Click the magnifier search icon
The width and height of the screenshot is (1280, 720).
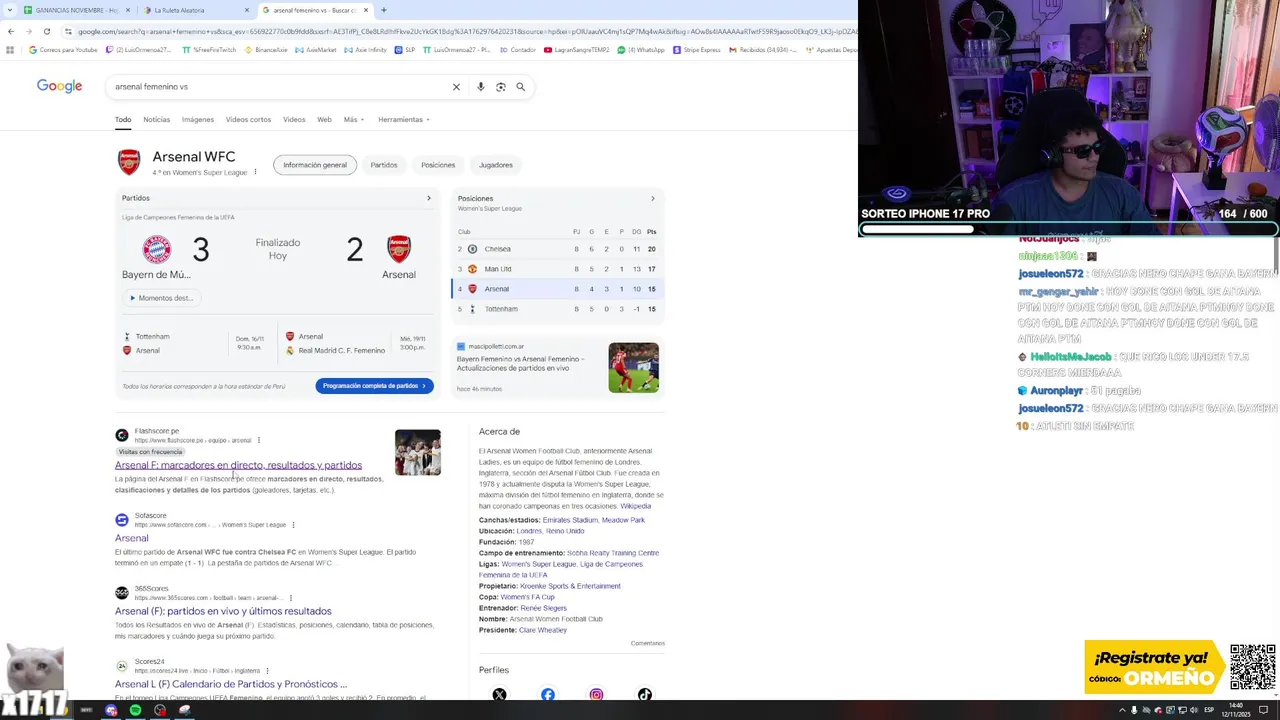click(520, 87)
